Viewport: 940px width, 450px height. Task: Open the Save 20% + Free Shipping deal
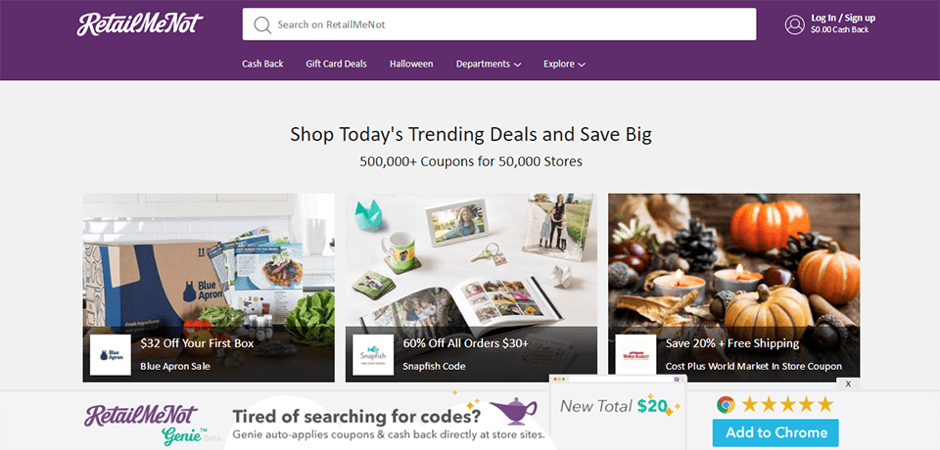[x=732, y=343]
